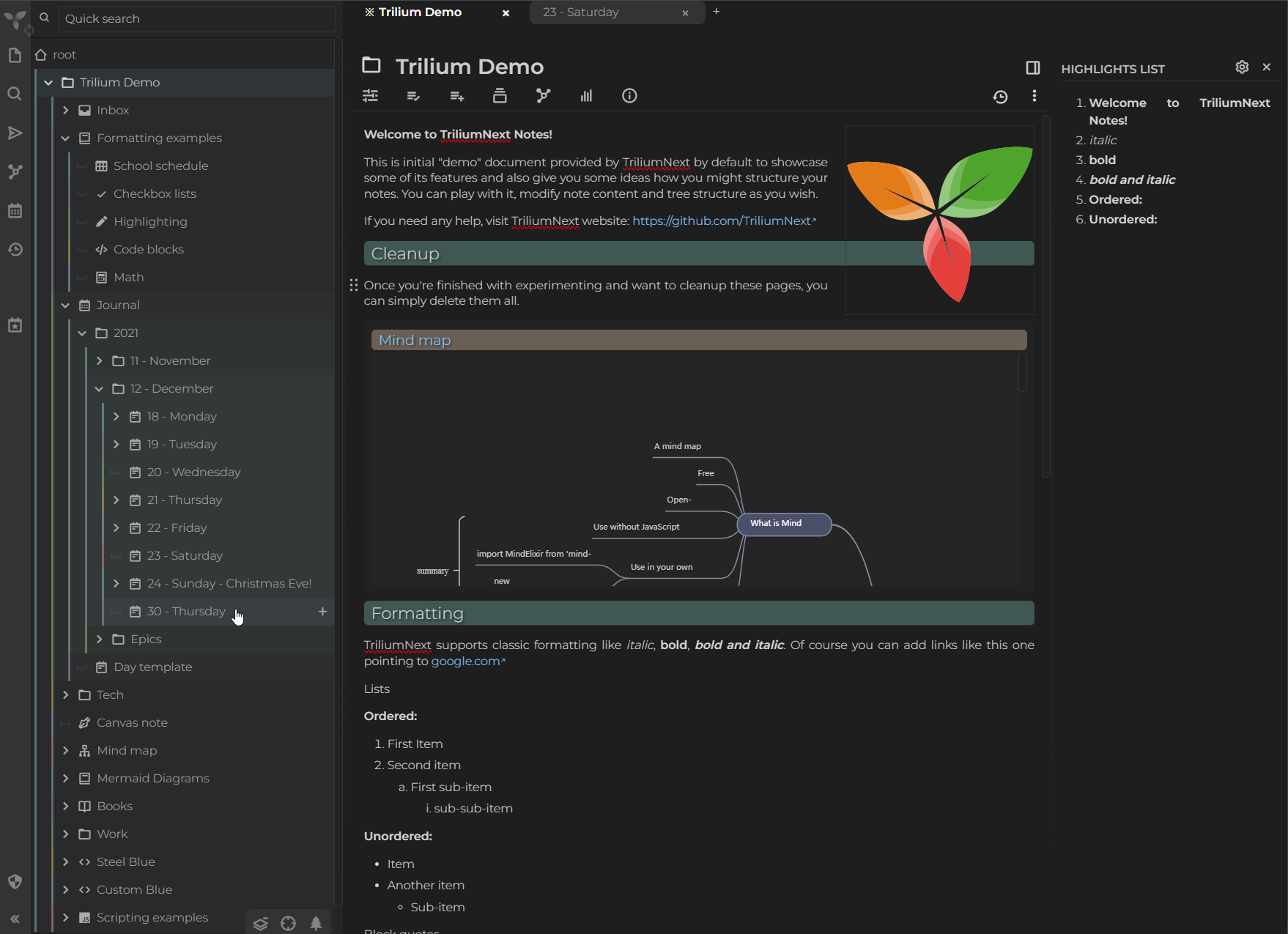Image resolution: width=1288 pixels, height=934 pixels.
Task: Open 24 - Sunday - Christmas Eve! note
Action: point(229,583)
